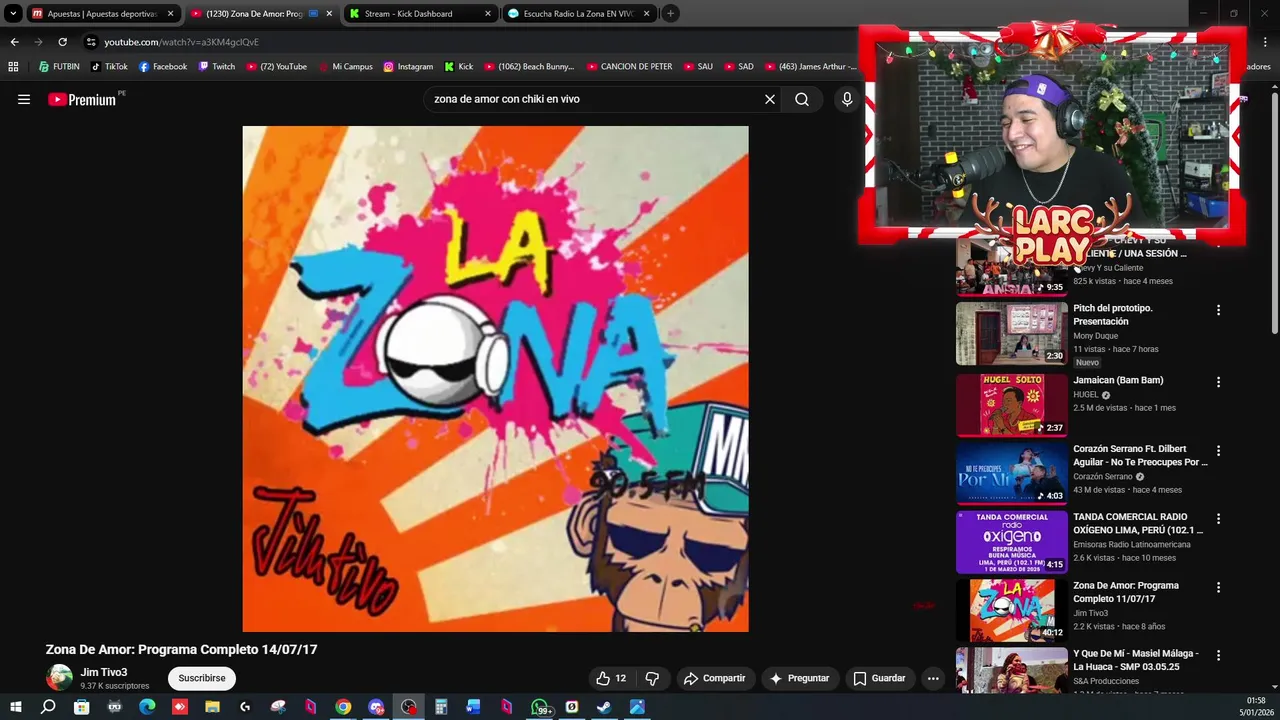Click the Guardar save button
The height and width of the screenshot is (720, 1280).
(x=879, y=678)
